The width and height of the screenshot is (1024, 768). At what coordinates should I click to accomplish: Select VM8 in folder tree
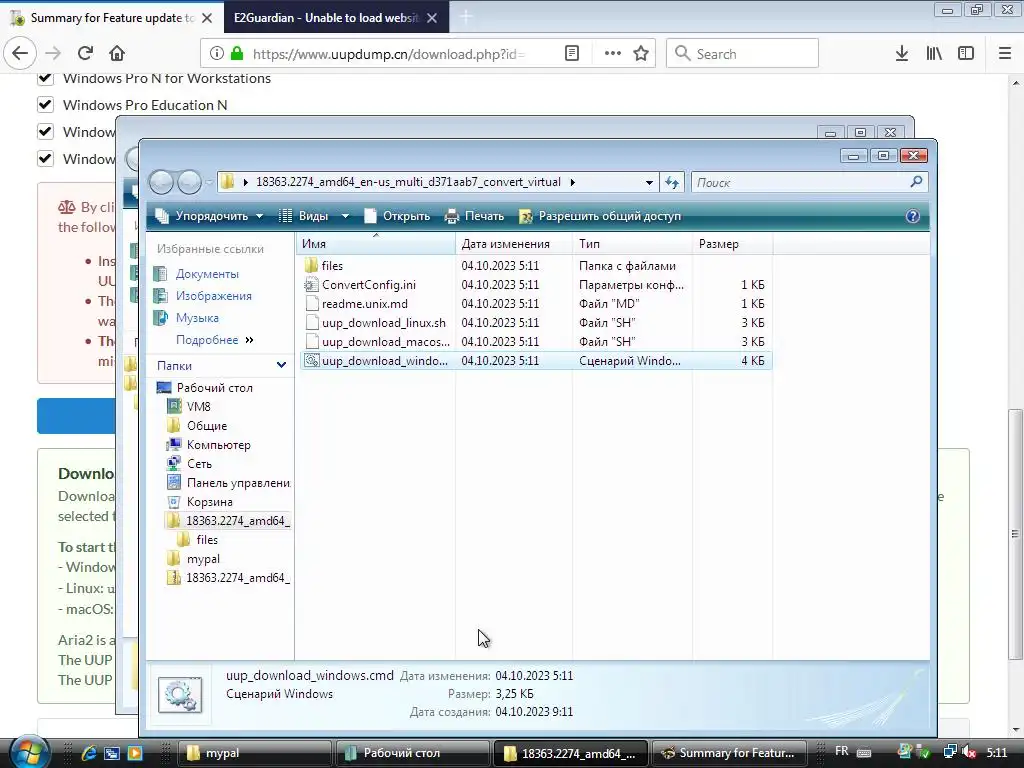tap(199, 407)
